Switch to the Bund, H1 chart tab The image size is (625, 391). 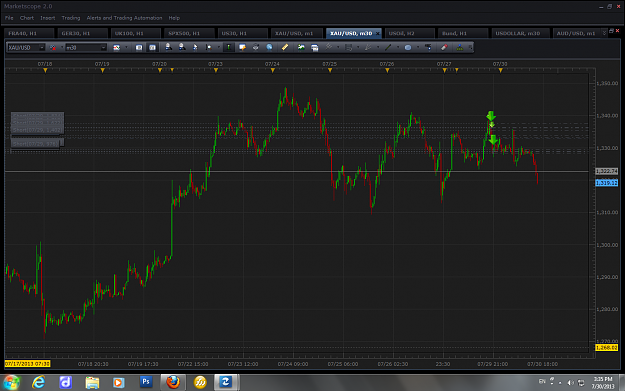[463, 33]
